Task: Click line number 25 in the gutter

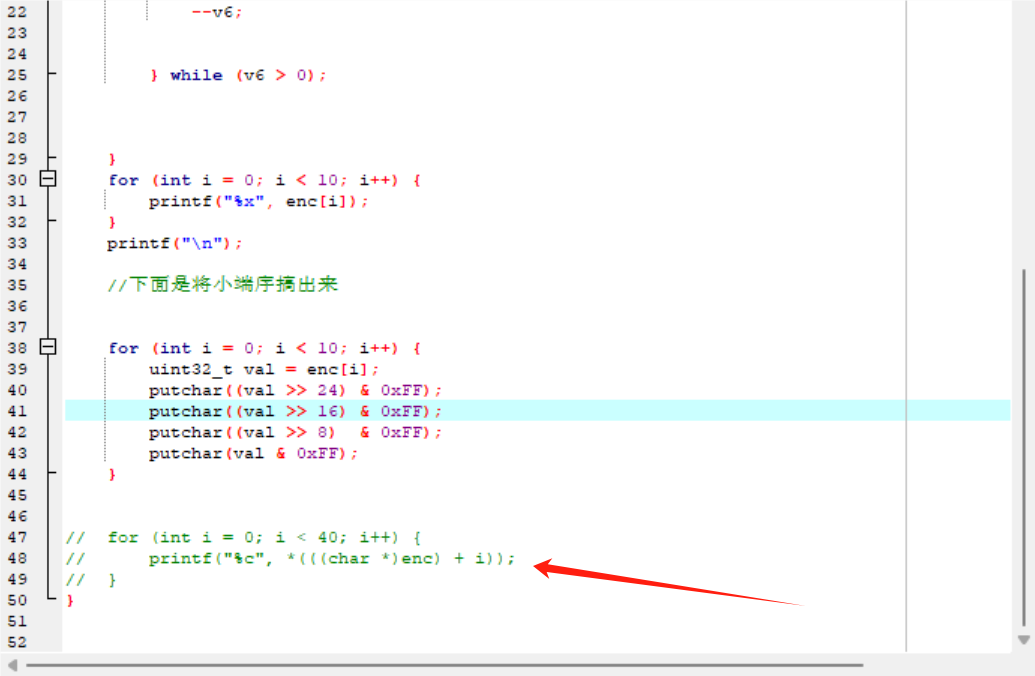Action: [x=17, y=75]
